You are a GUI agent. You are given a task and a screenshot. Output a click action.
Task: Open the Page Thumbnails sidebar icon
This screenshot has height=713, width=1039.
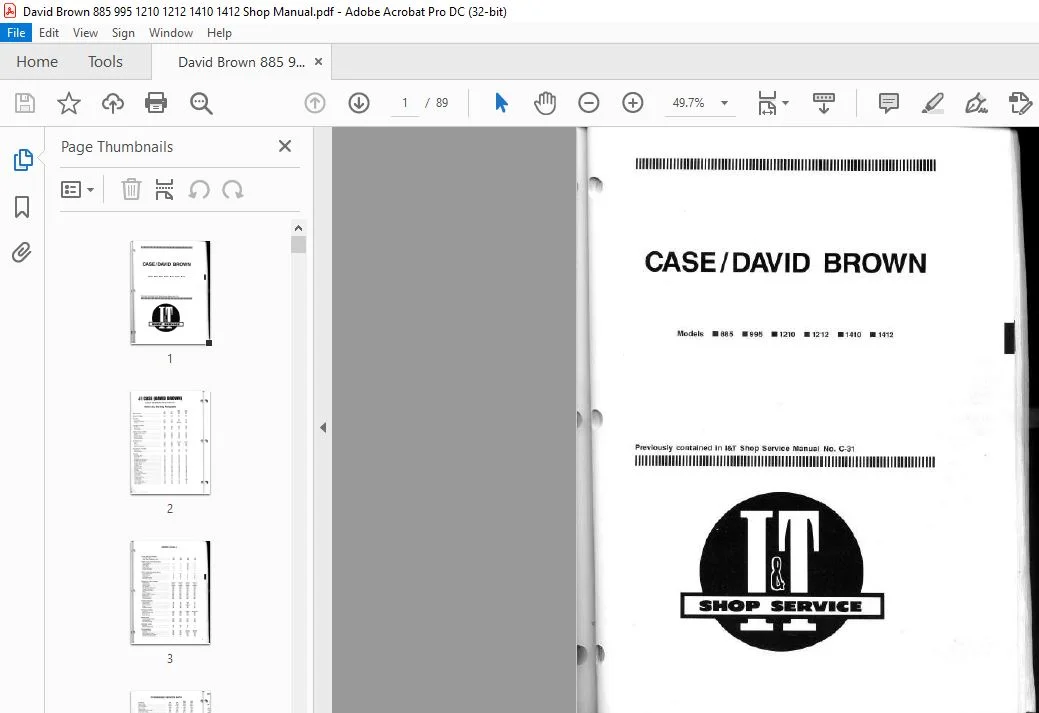click(23, 160)
